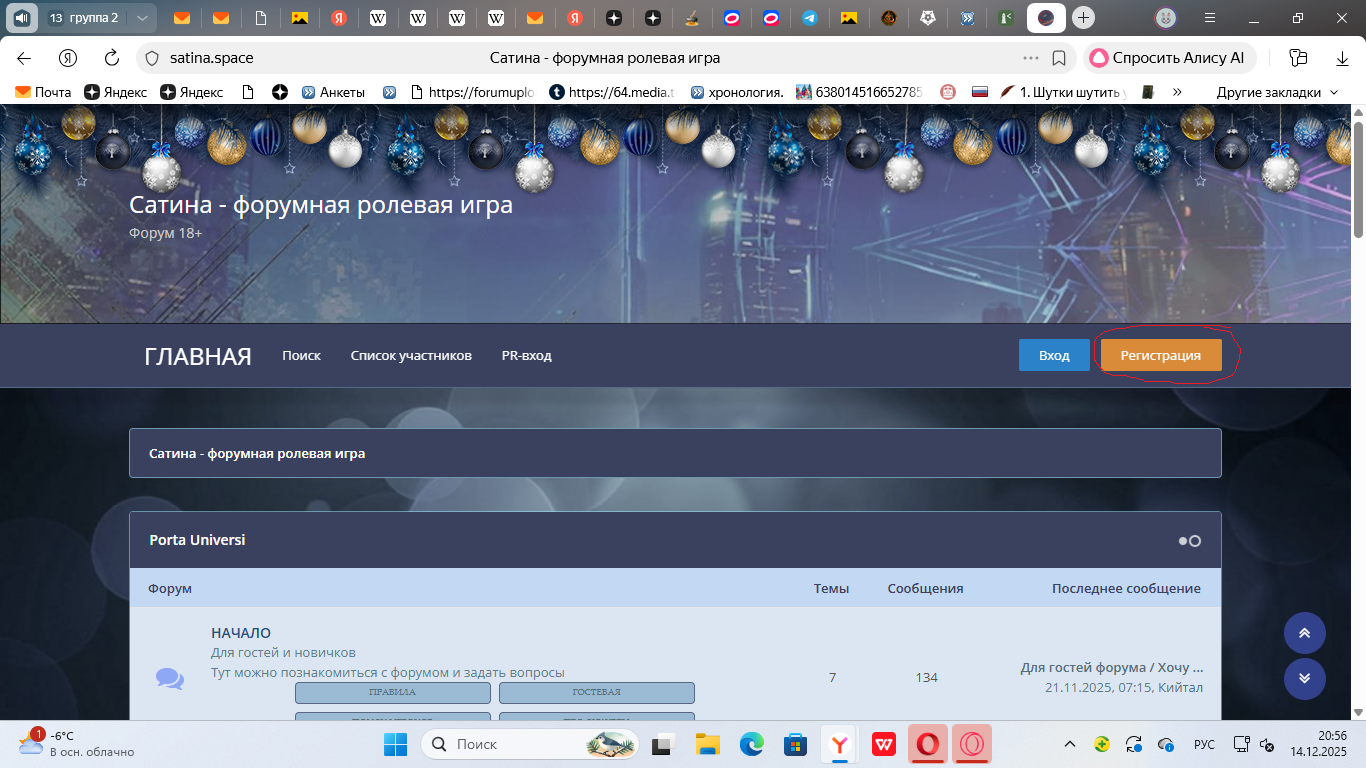This screenshot has width=1366, height=768.
Task: Open the 'Поиск' item in forum navigation
Action: pos(301,356)
